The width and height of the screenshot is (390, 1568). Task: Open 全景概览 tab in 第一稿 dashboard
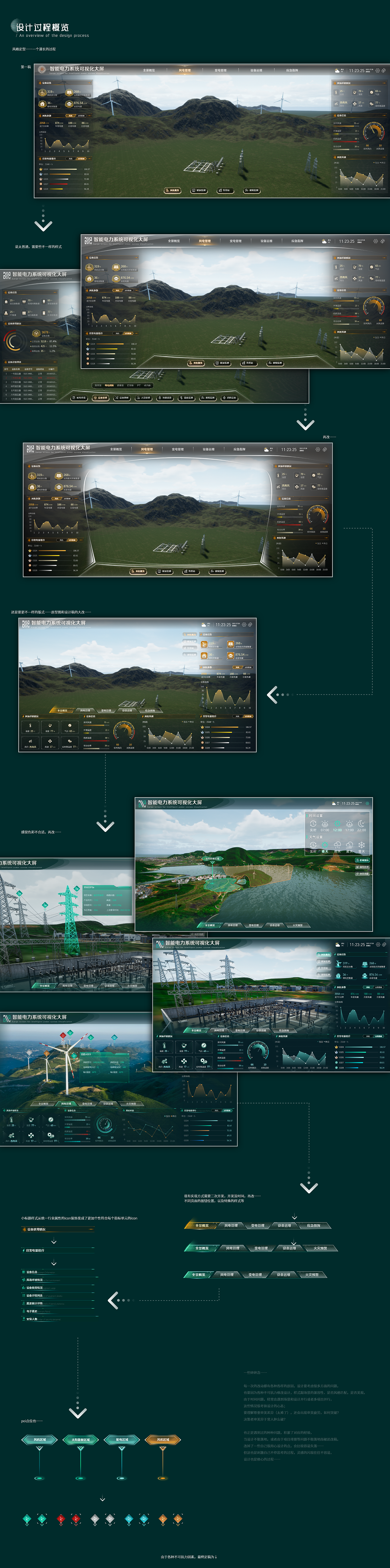coord(148,70)
